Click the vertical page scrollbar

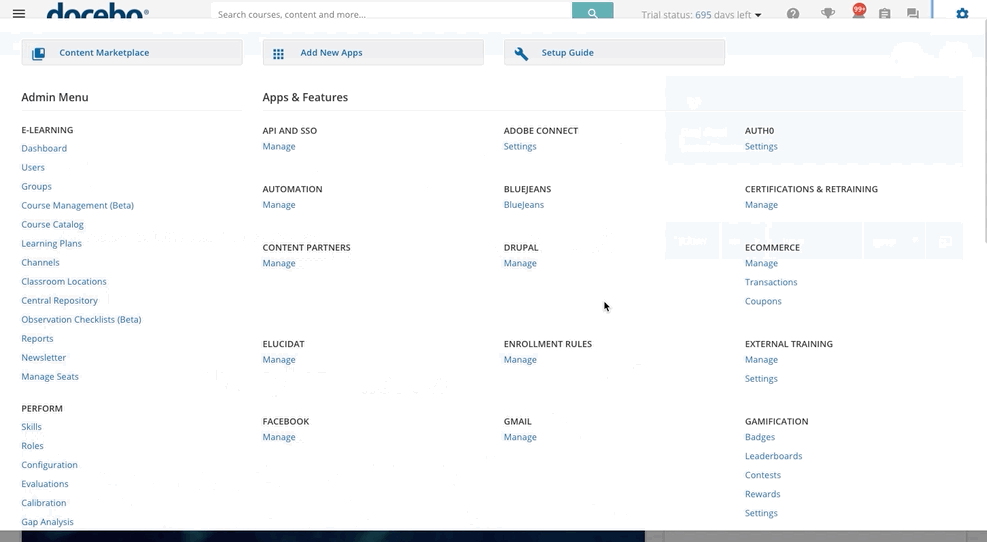[984, 132]
